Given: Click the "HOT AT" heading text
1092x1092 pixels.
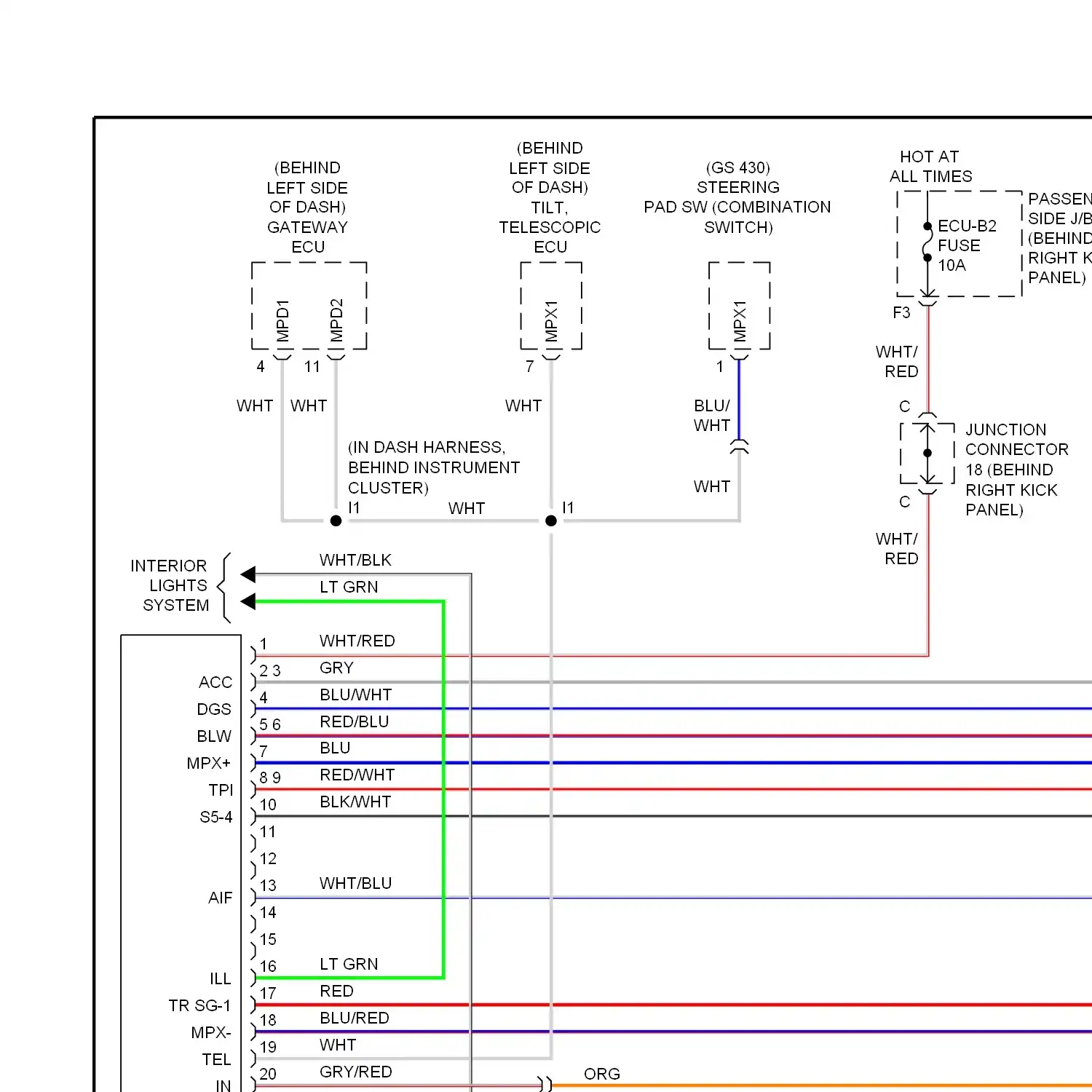Looking at the screenshot, I should (930, 157).
